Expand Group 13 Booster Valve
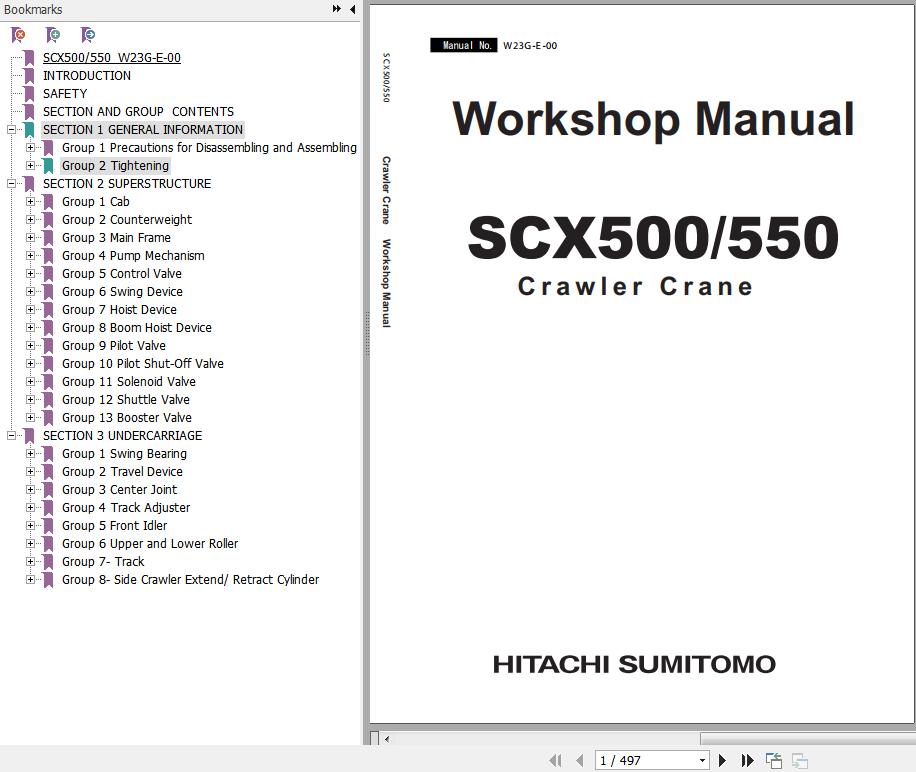Screen dimensions: 916x772 30,418
